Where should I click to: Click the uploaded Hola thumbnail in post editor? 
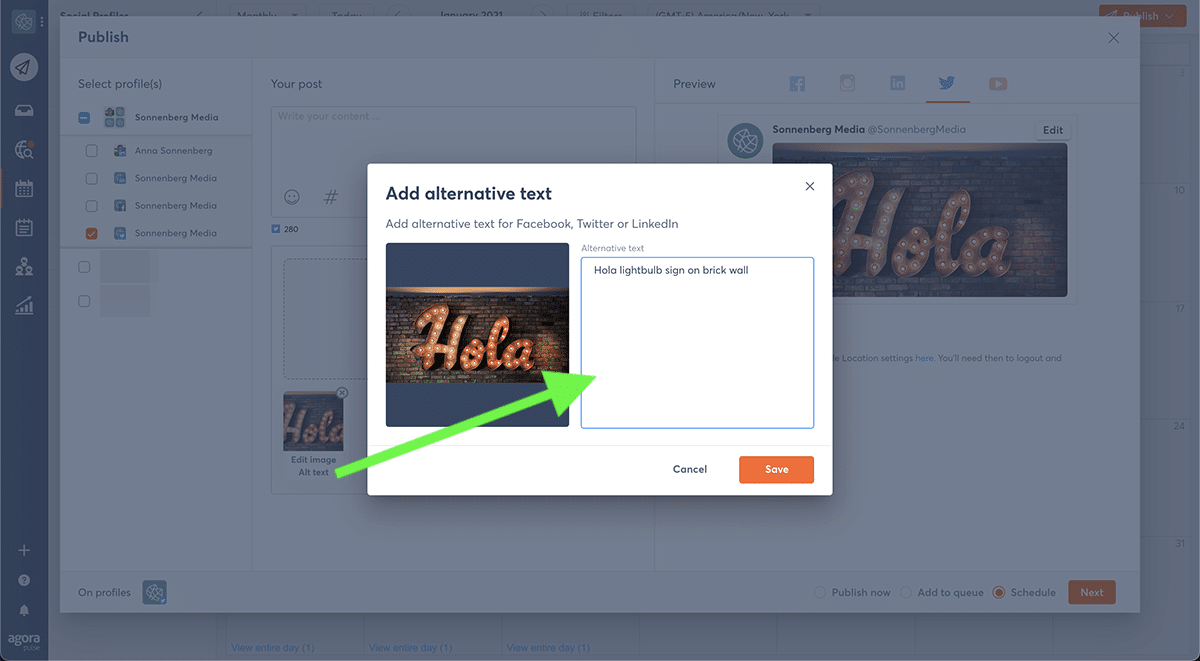pyautogui.click(x=313, y=421)
